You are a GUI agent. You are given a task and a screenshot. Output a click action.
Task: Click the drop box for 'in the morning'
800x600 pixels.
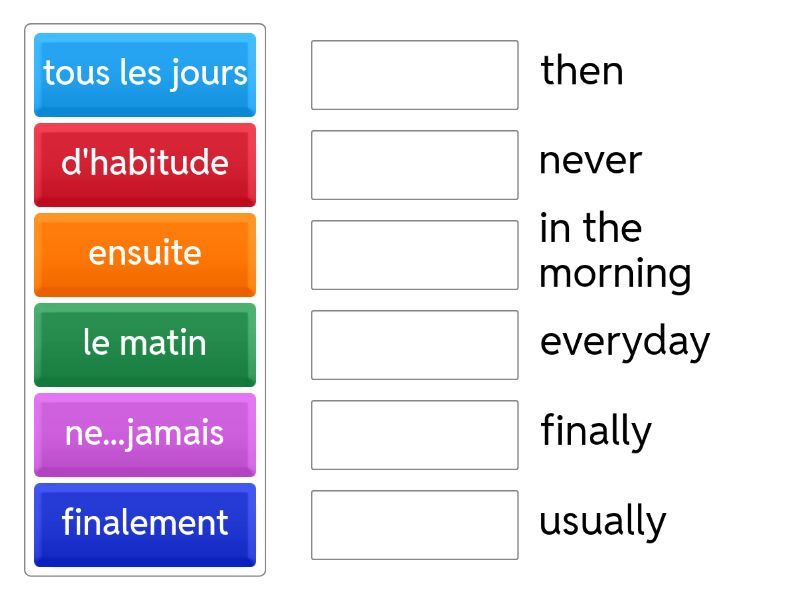click(414, 255)
